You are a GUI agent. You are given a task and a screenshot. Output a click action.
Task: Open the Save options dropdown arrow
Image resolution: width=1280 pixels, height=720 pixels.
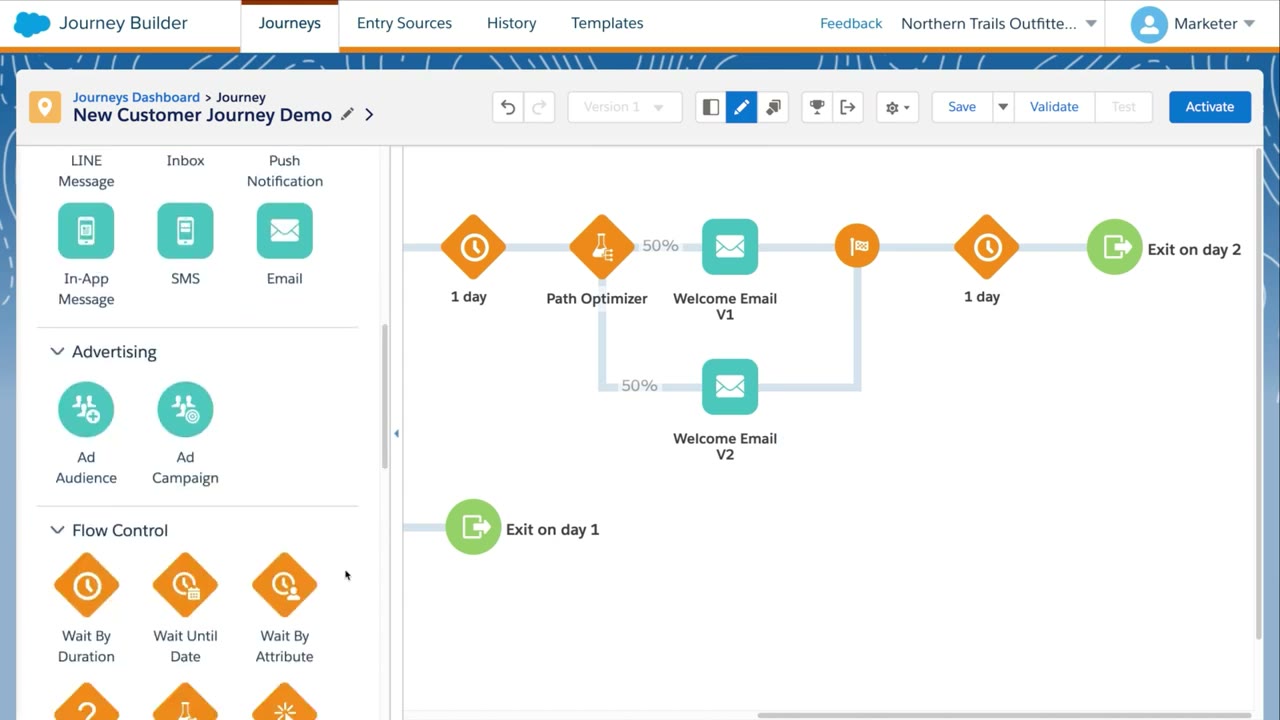tap(1002, 107)
